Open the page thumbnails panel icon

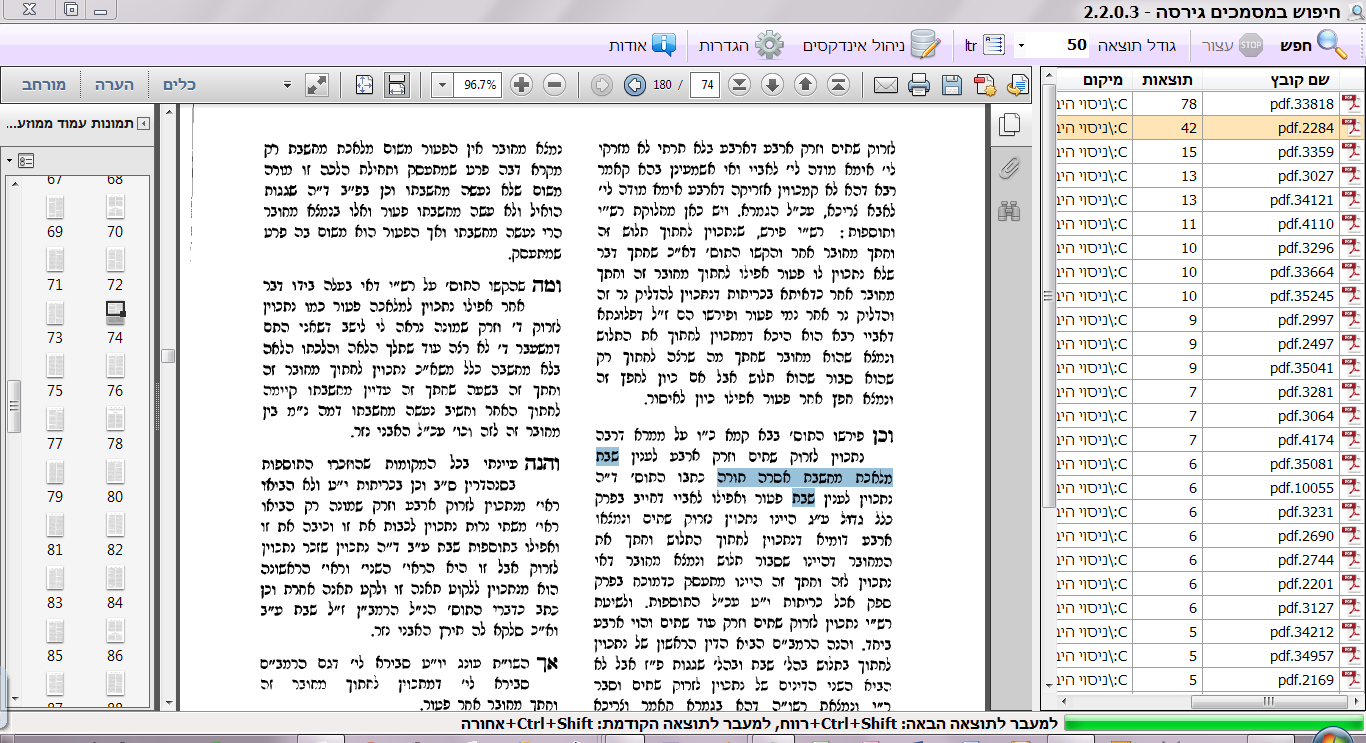[1009, 124]
